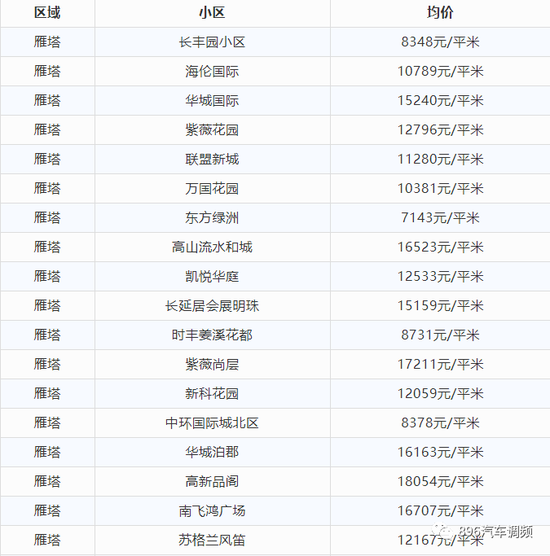This screenshot has height=556, width=550.
Task: Click the 区域 column header
Action: [x=47, y=13]
